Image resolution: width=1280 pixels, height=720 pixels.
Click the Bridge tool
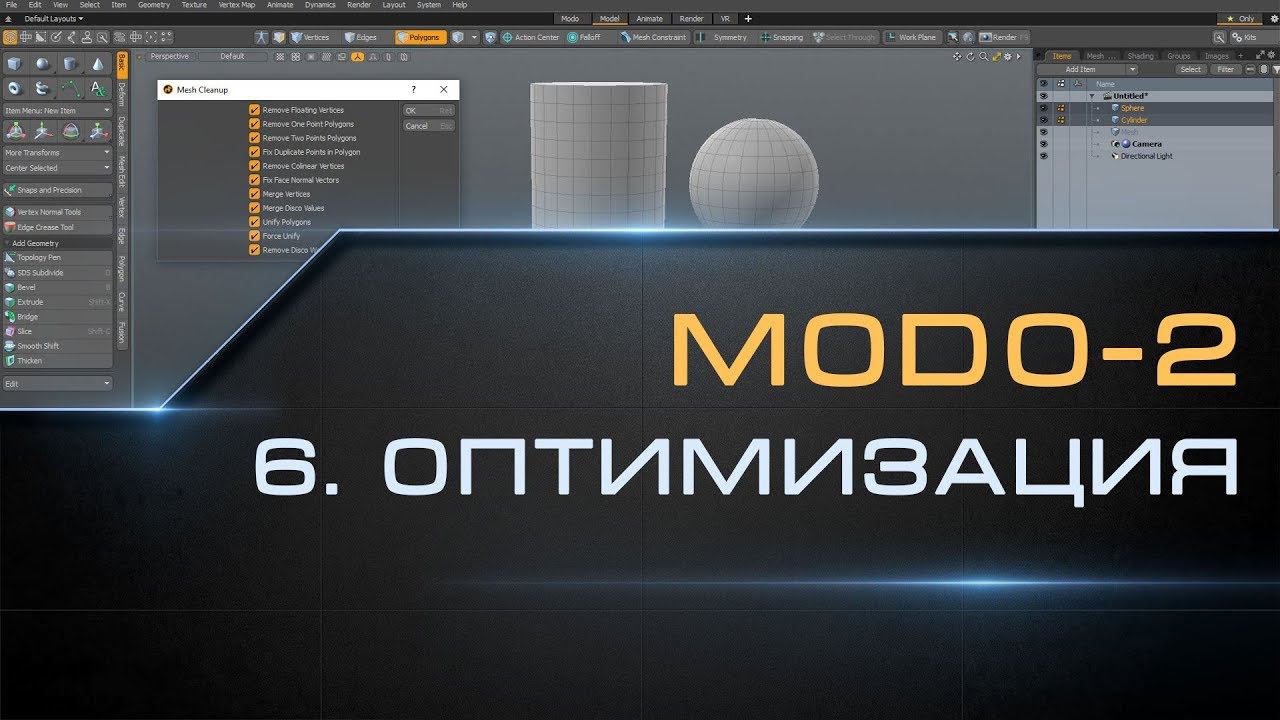[58, 317]
